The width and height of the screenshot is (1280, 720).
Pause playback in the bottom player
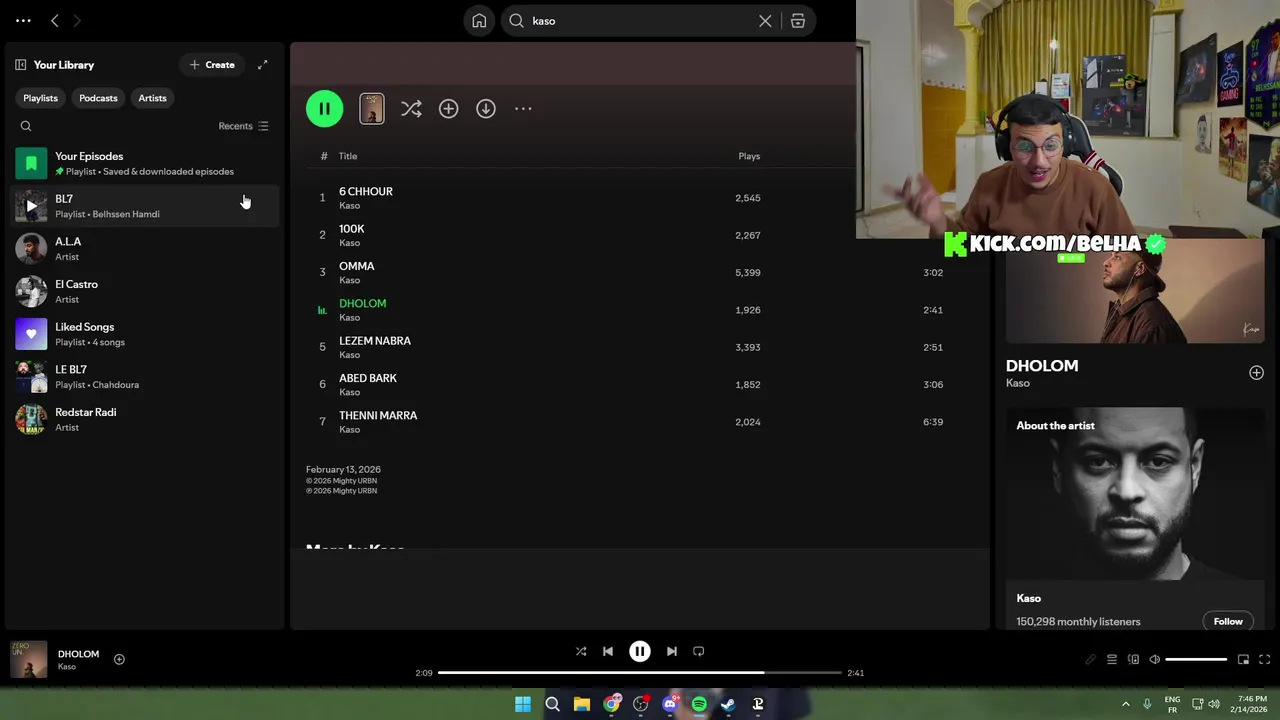click(x=640, y=651)
